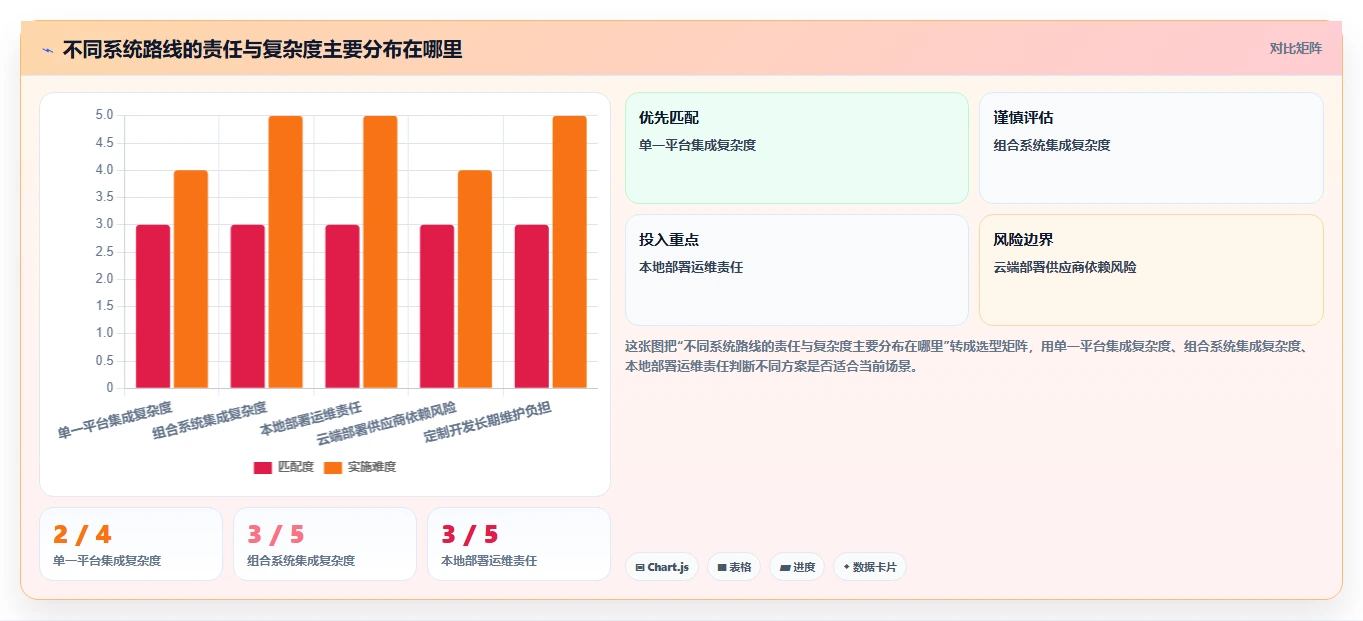The height and width of the screenshot is (621, 1363).
Task: Click the y-axis value 2.5
Action: click(103, 251)
